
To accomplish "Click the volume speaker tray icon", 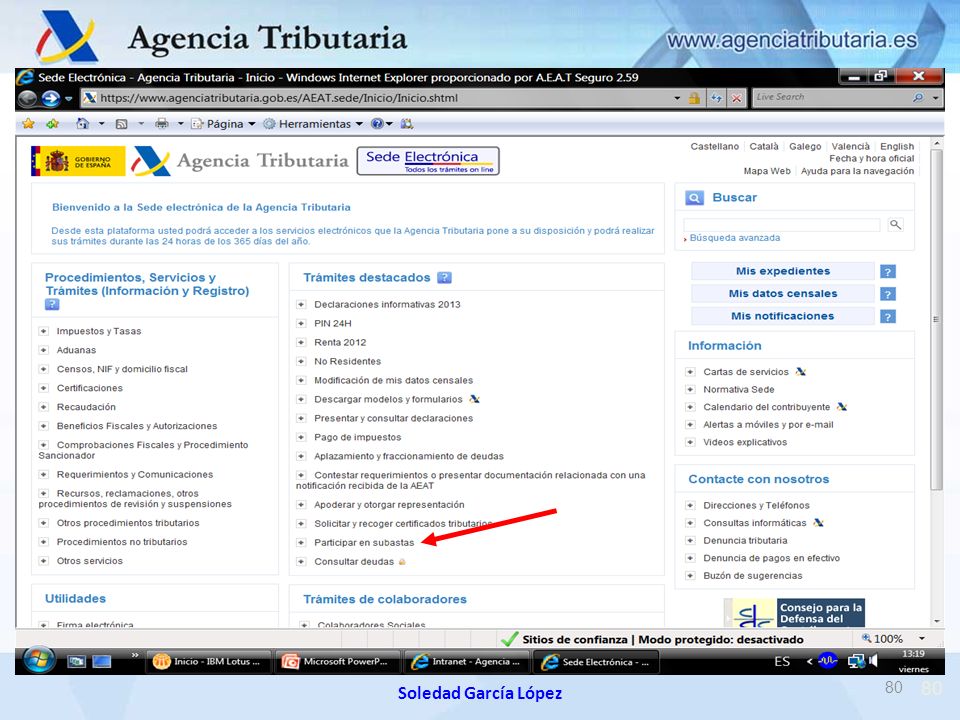I will 874,661.
